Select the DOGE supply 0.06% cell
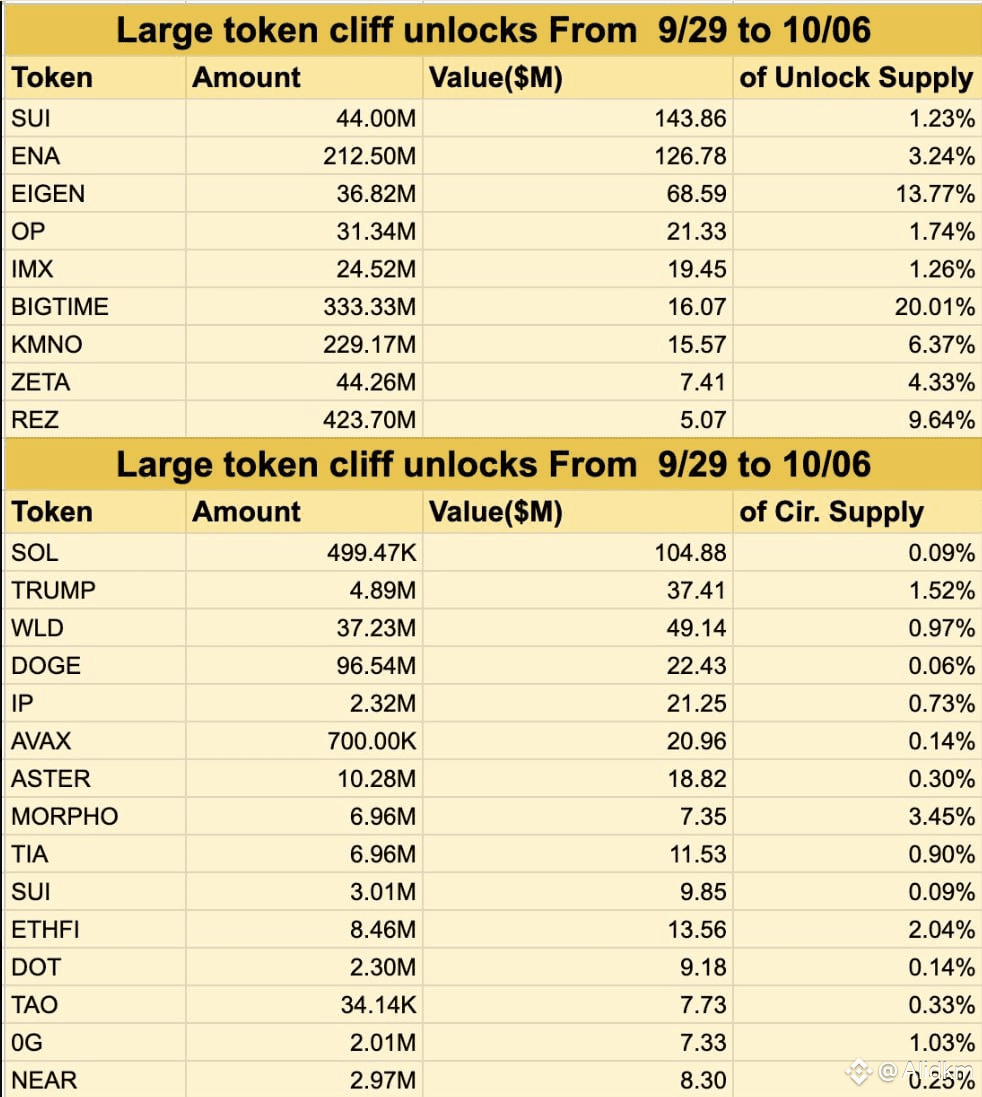This screenshot has height=1097, width=982. 858,666
